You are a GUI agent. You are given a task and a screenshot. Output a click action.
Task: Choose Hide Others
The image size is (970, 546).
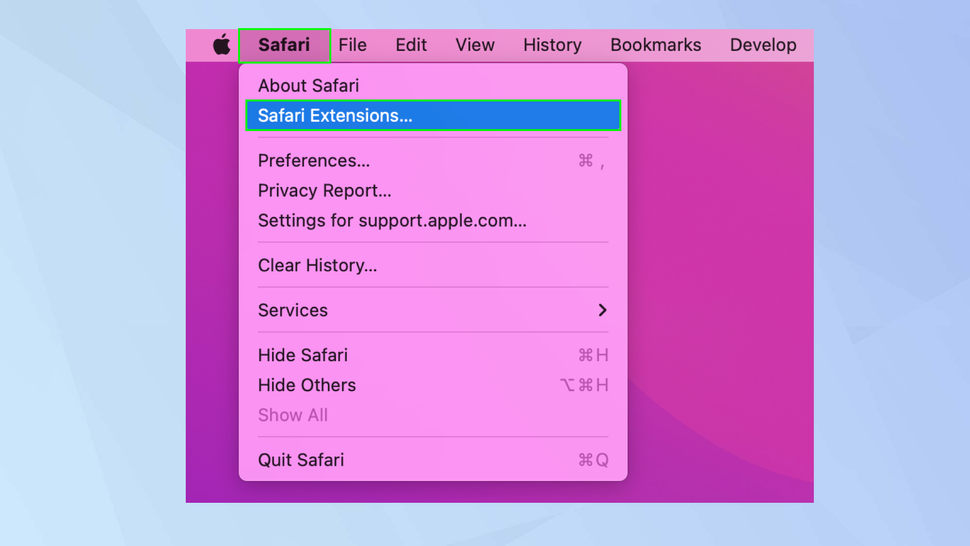click(x=433, y=385)
